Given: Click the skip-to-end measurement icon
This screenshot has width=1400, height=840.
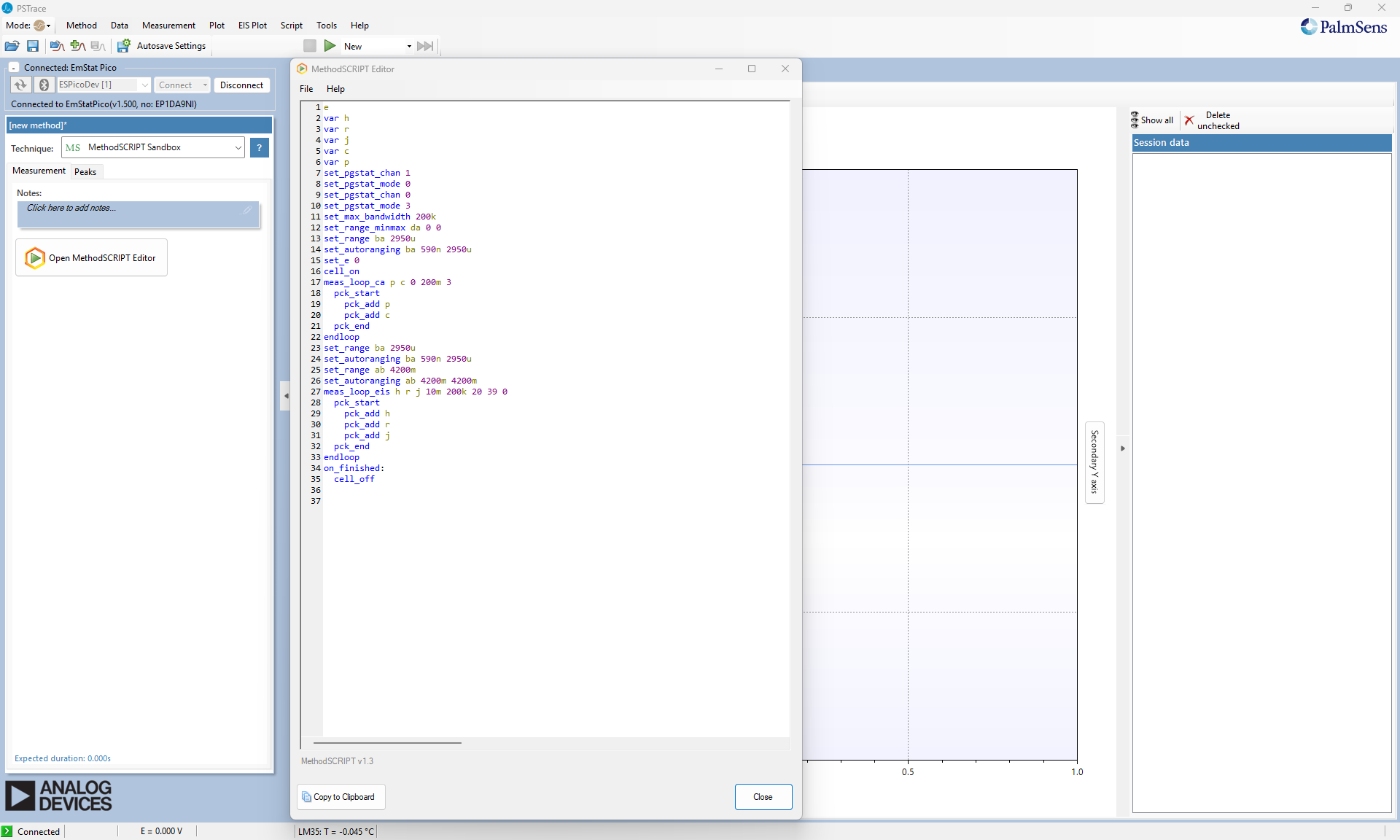Looking at the screenshot, I should tap(425, 45).
